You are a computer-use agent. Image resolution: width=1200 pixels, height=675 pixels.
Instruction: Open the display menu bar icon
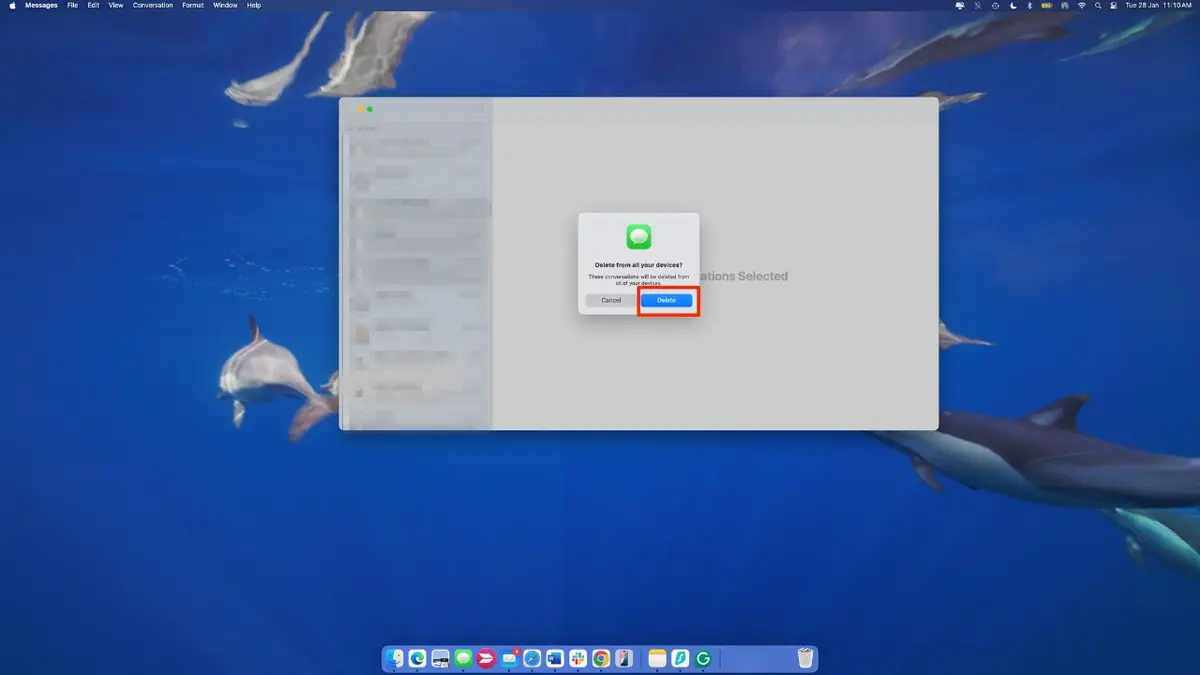[960, 5]
